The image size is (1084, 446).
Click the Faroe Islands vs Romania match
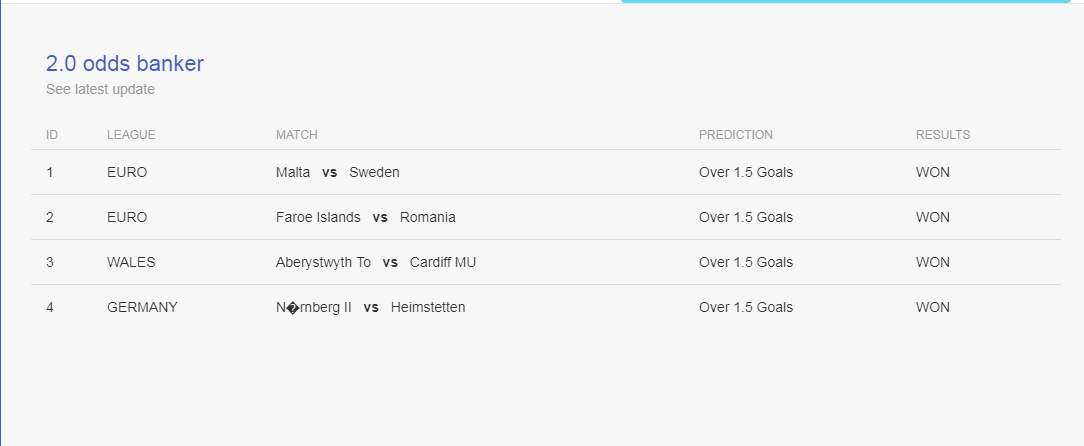366,217
